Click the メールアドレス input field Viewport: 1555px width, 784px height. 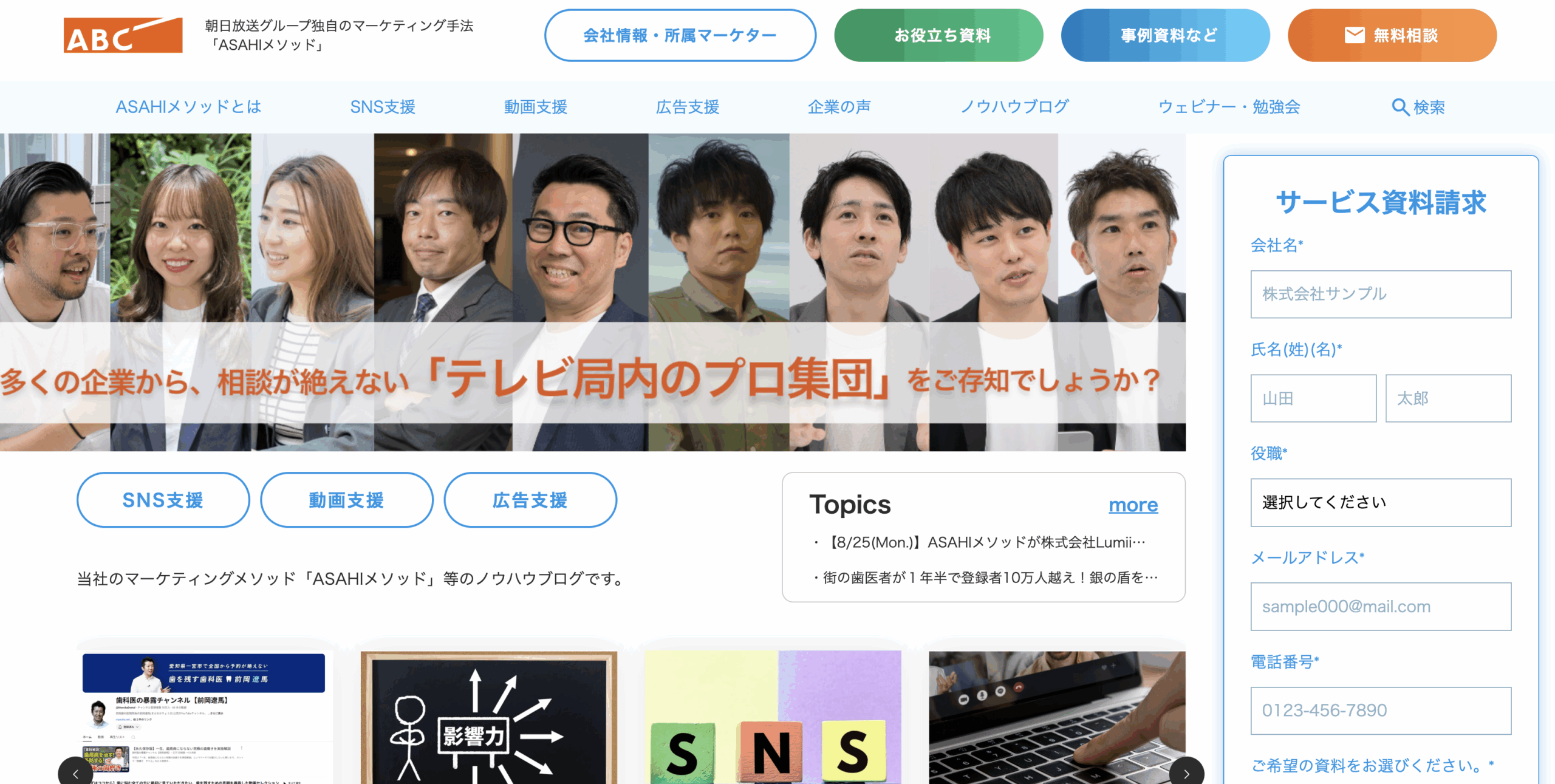[x=1381, y=606]
